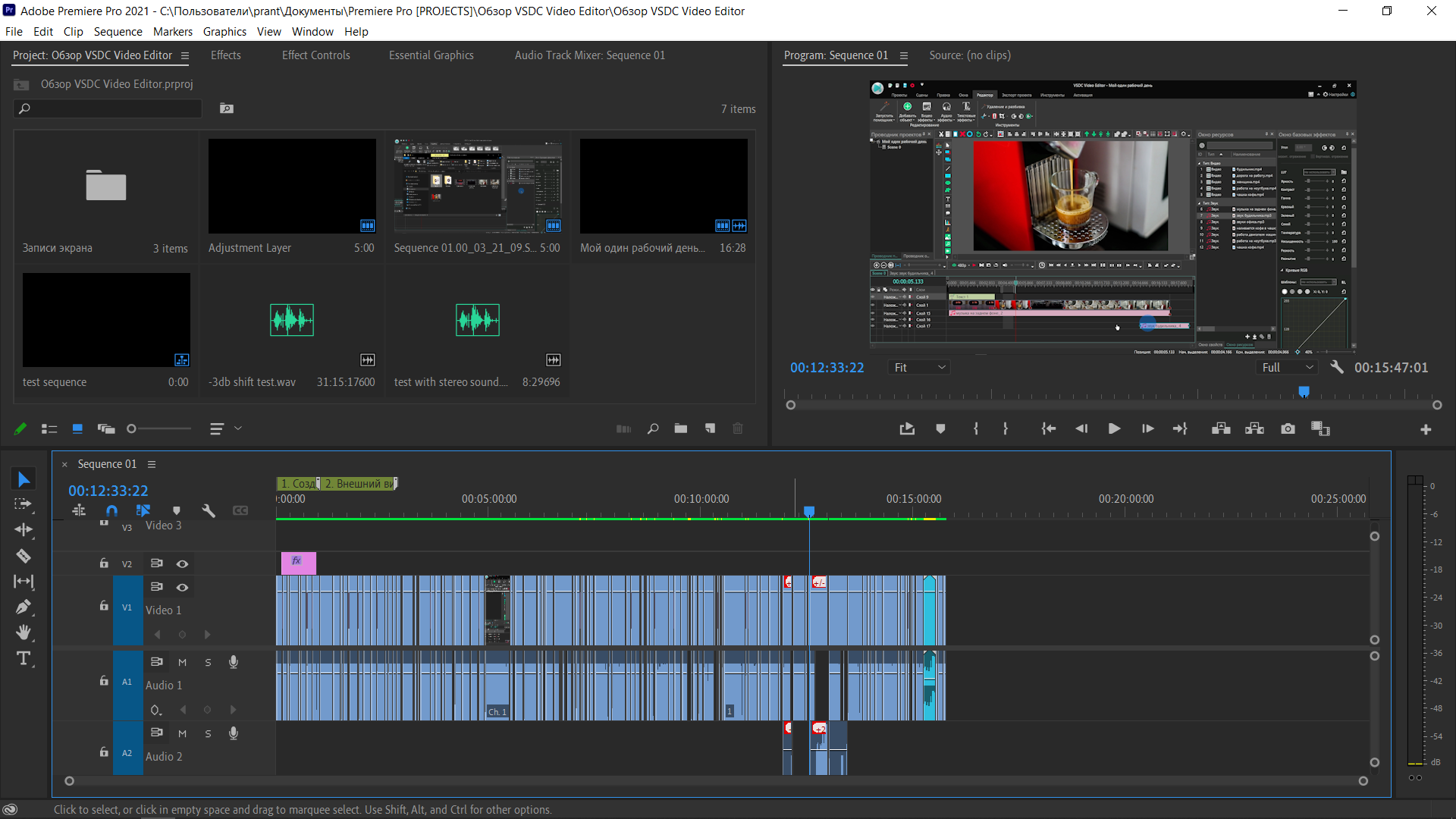Viewport: 1456px width, 819px height.
Task: Hide Video 2 track with eye icon
Action: 182,563
